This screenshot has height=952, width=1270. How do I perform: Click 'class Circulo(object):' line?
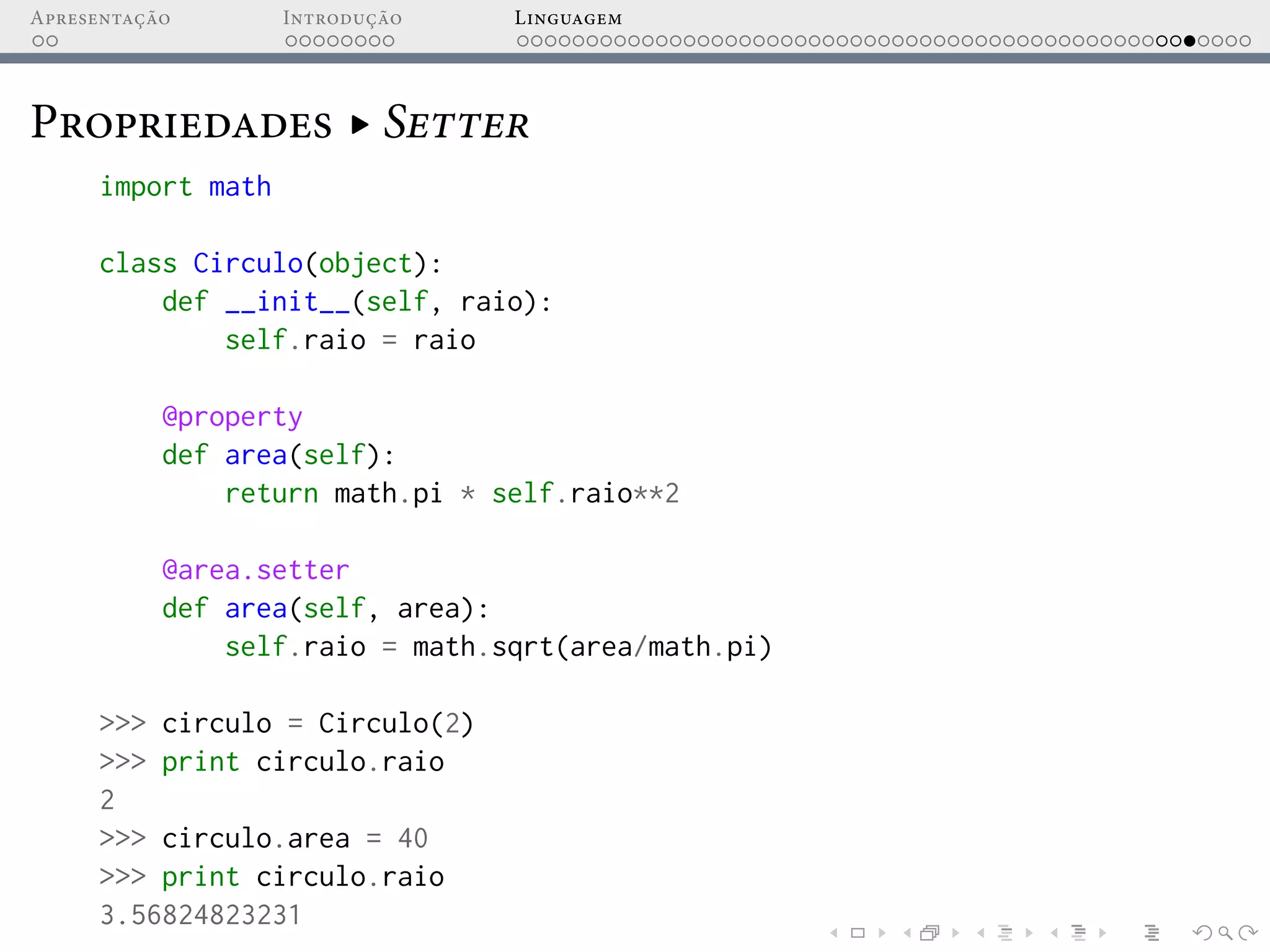point(270,264)
